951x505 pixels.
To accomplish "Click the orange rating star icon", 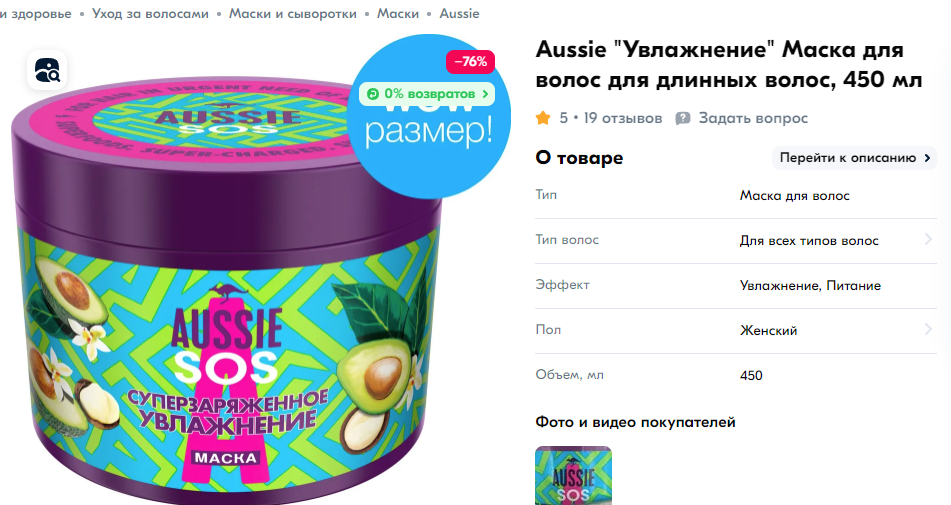I will (x=543, y=118).
